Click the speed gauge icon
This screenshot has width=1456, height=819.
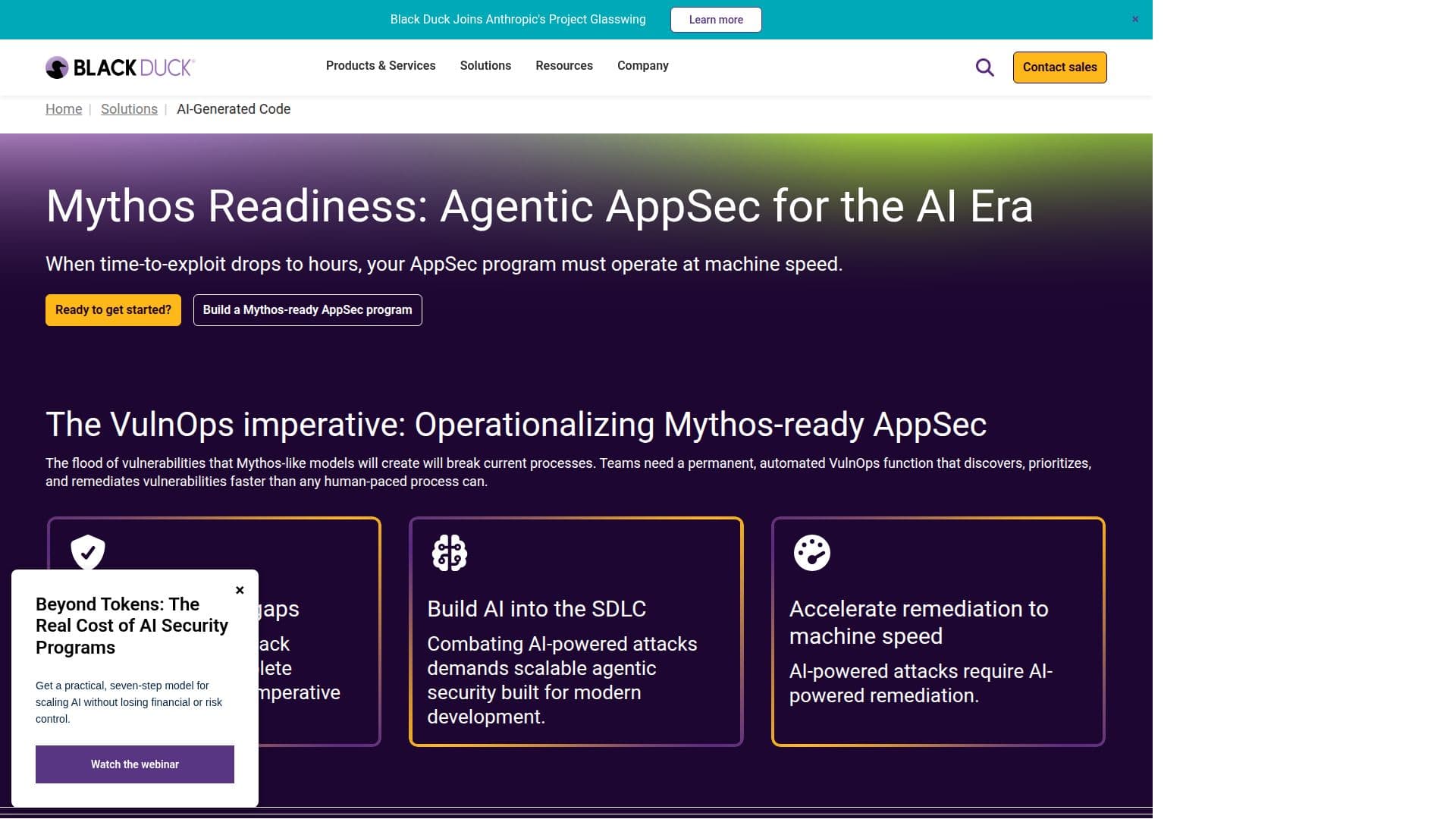pyautogui.click(x=811, y=553)
